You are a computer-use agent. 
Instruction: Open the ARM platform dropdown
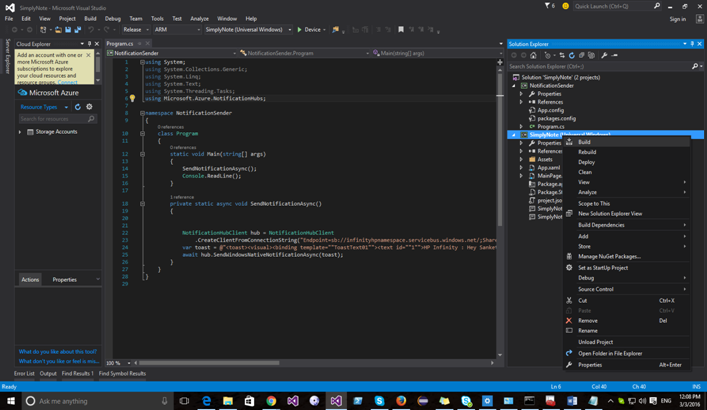tap(175, 30)
